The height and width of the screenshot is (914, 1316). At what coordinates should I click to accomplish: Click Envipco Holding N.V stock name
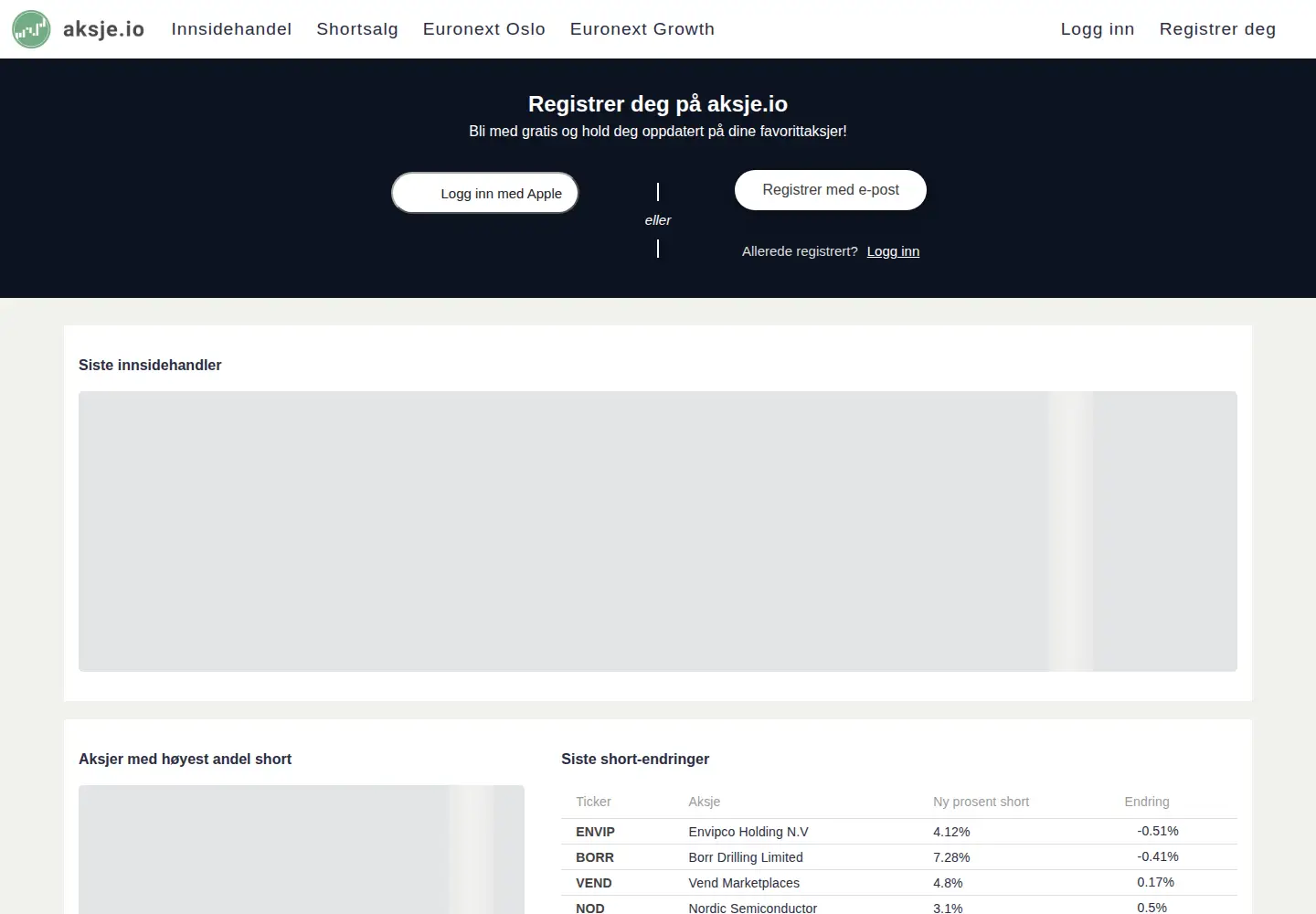click(748, 832)
